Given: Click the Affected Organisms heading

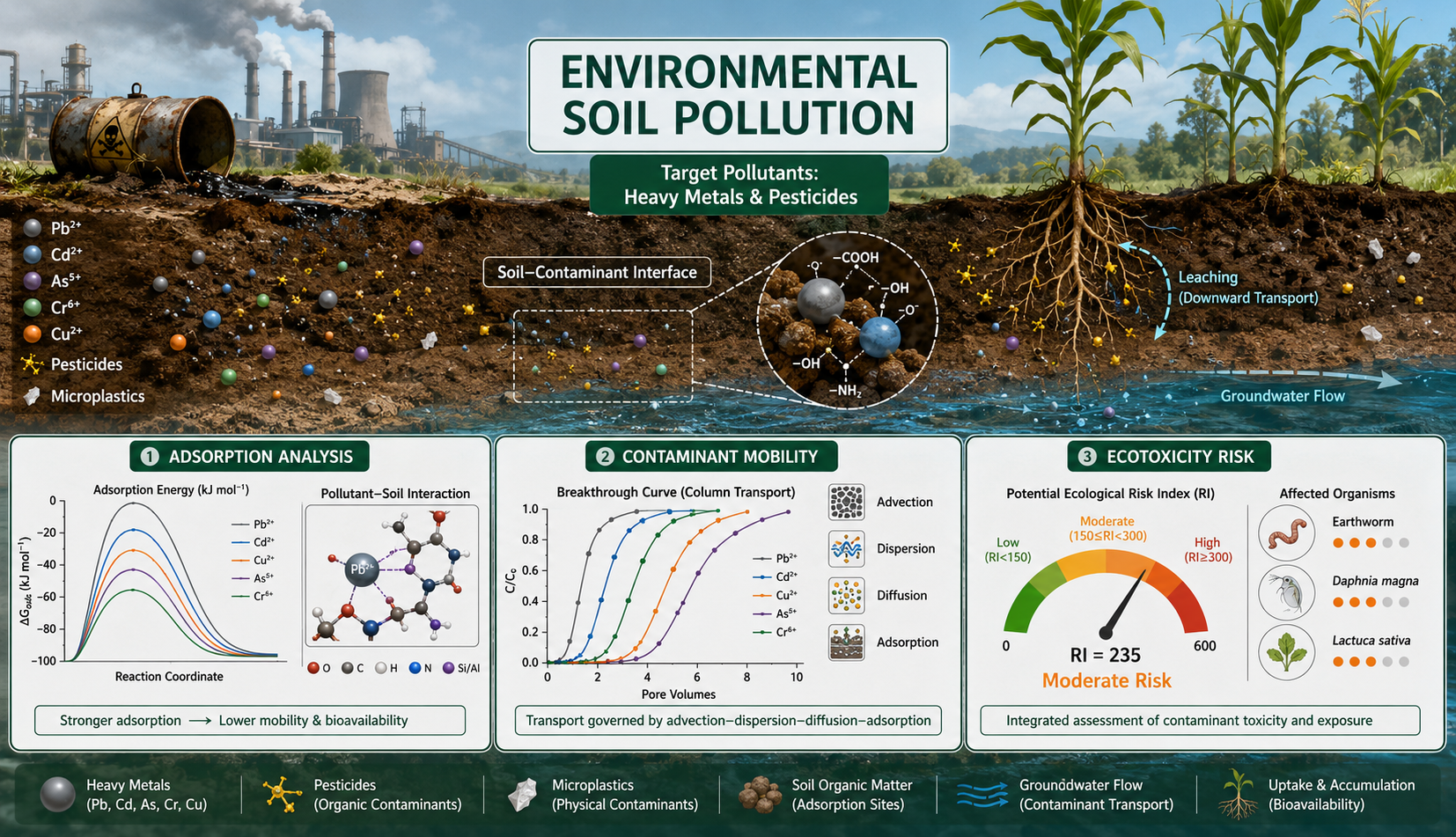Looking at the screenshot, I should point(1337,494).
